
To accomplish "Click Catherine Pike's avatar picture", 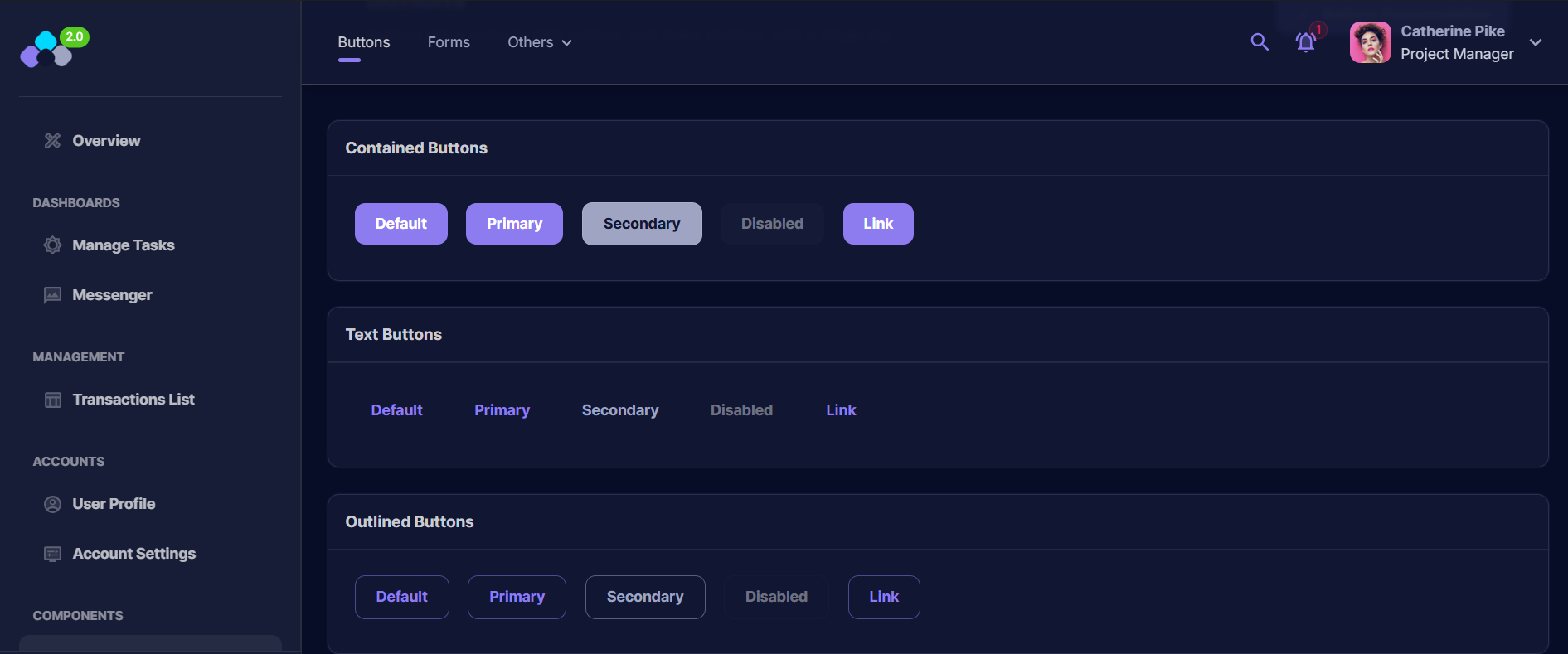I will tap(1371, 42).
